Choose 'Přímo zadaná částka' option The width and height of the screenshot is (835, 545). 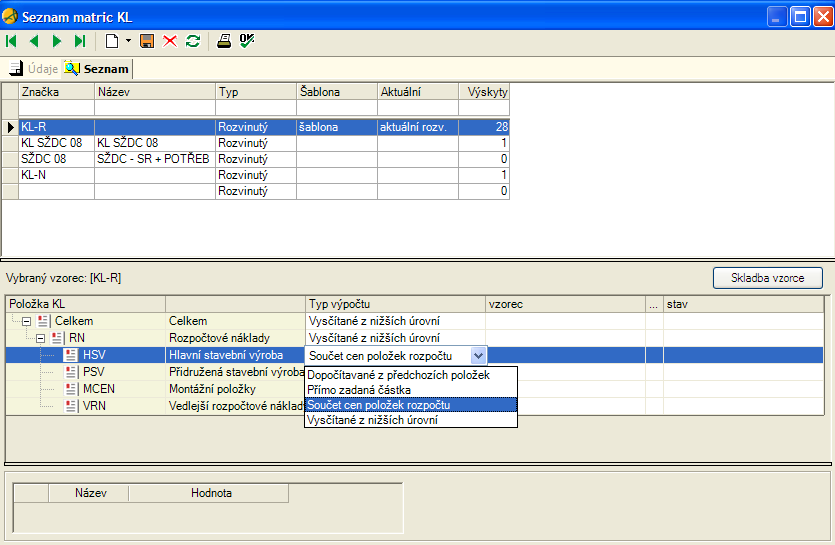(x=411, y=390)
